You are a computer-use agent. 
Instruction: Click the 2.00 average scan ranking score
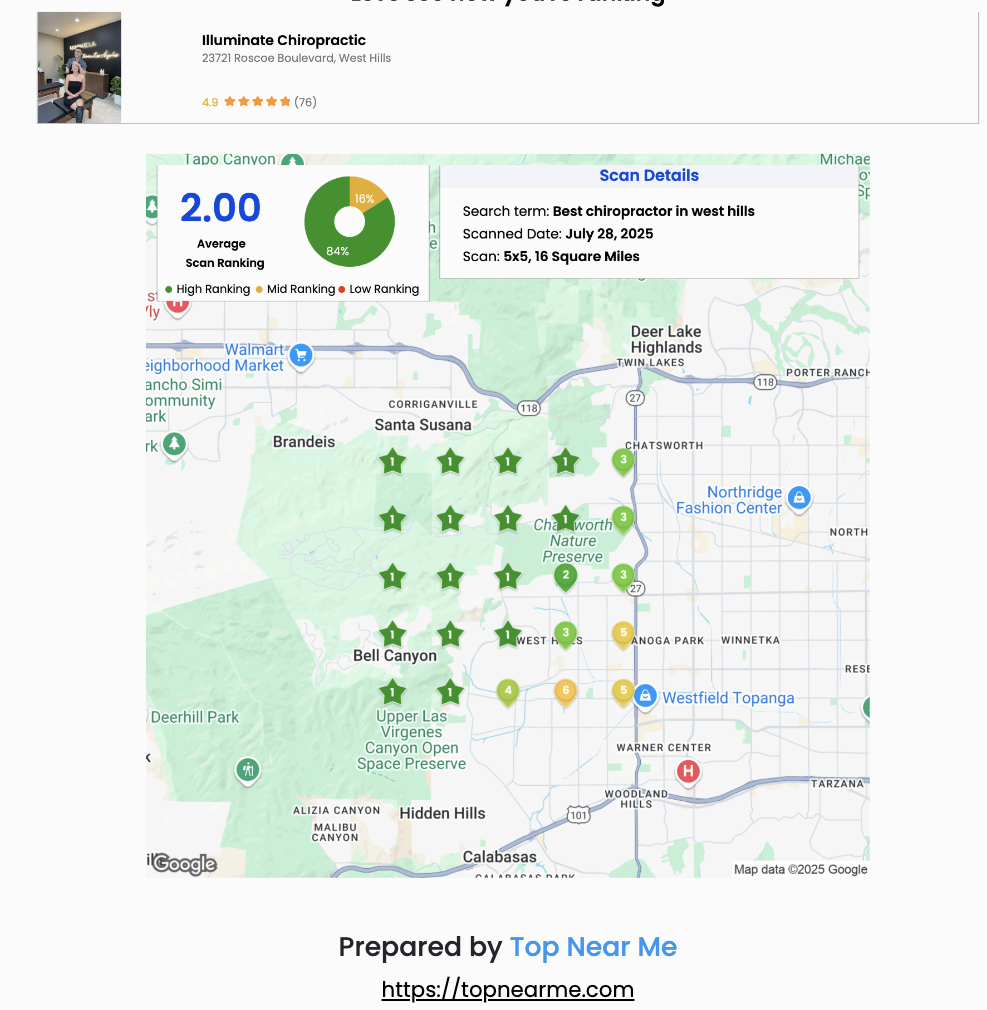click(220, 207)
